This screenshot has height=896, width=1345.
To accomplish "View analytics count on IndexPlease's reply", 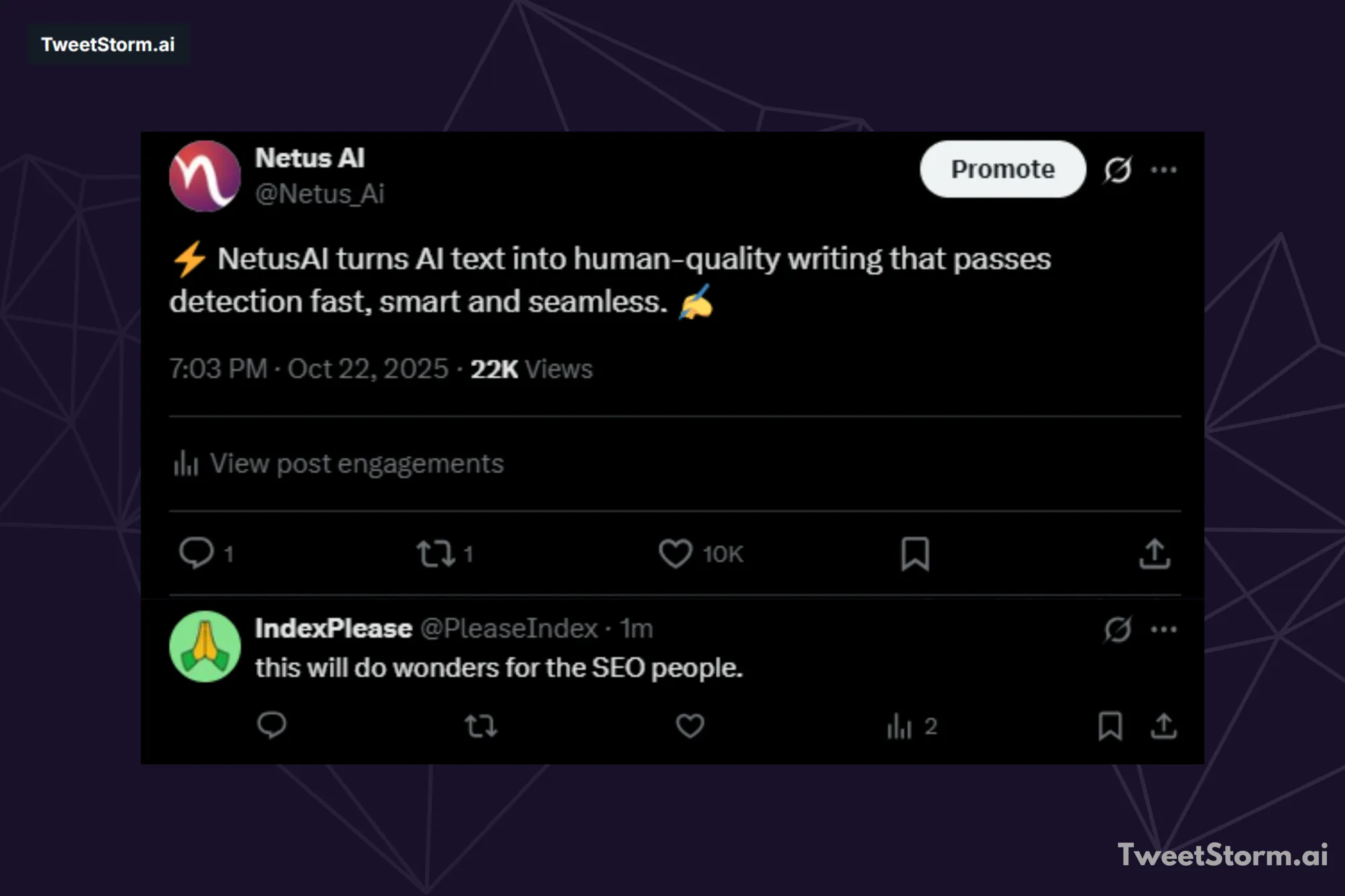I will coord(911,726).
